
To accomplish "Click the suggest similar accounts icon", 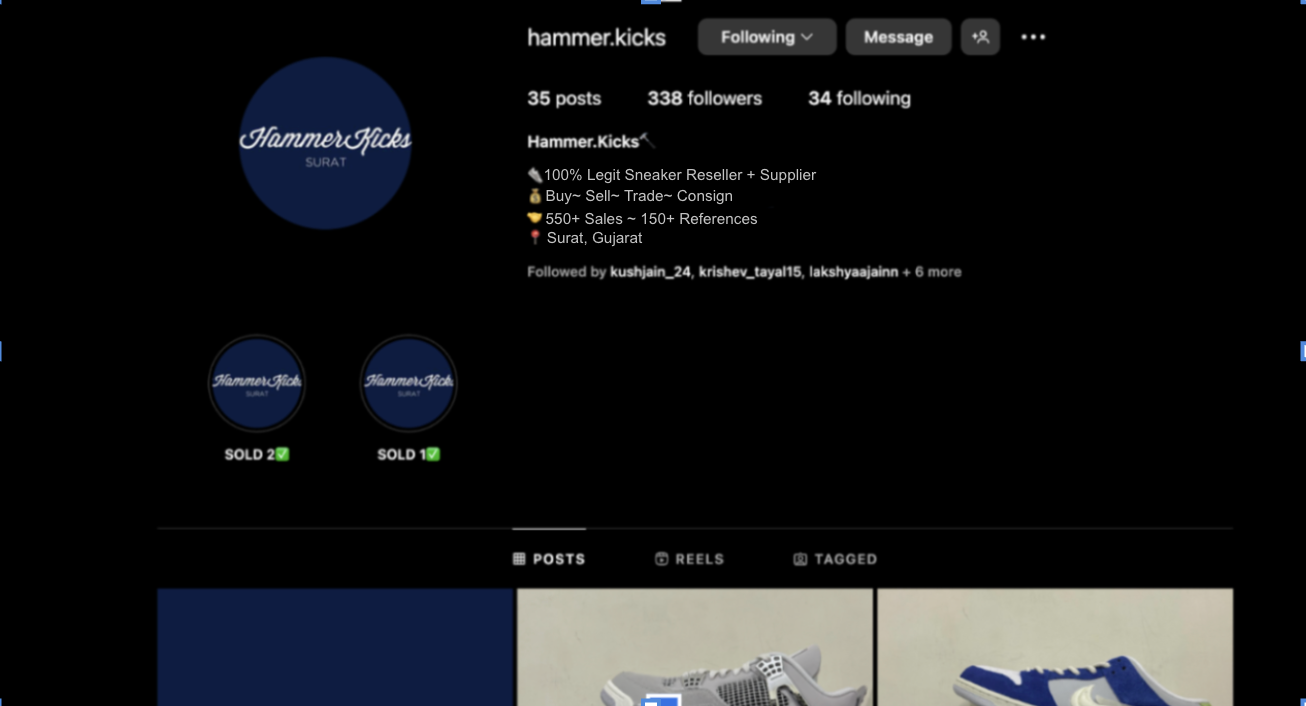I will click(x=980, y=37).
